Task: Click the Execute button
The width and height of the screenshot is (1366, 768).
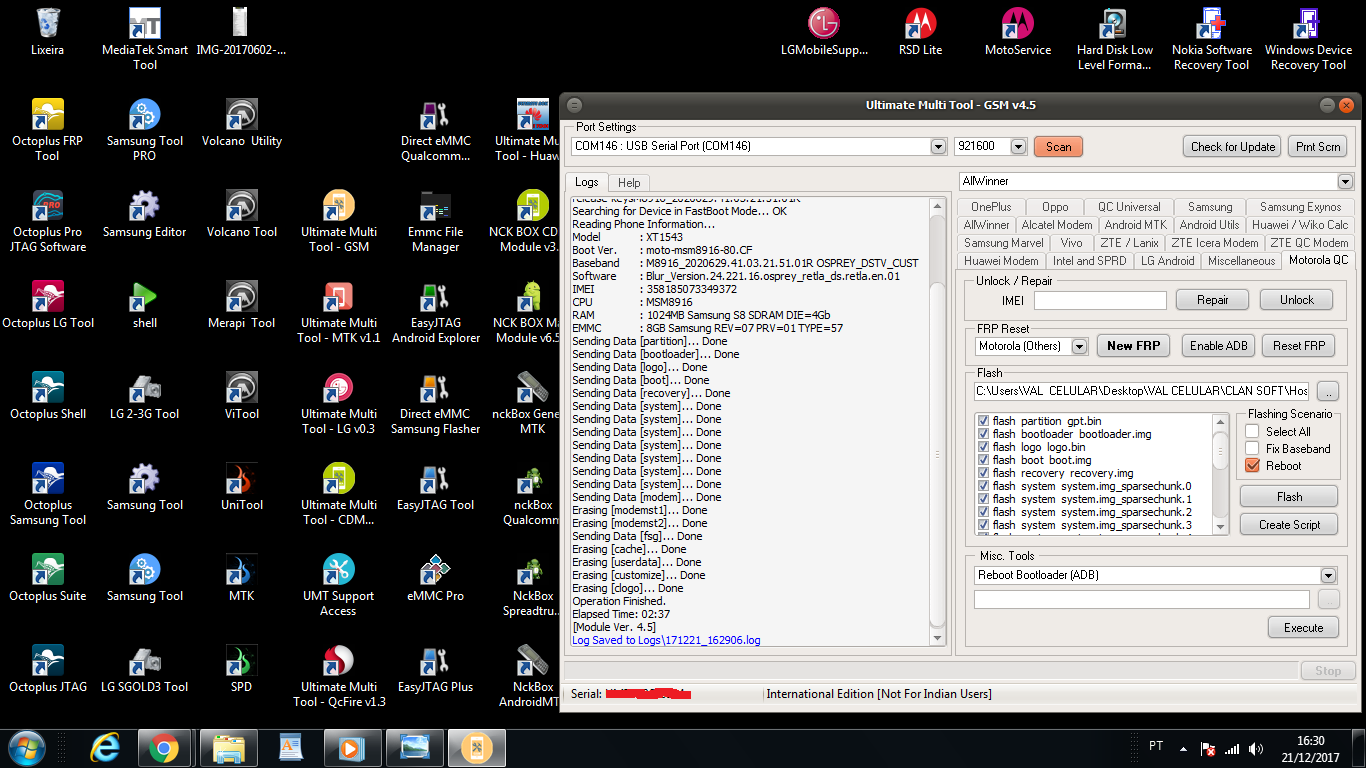Action: pos(1303,627)
